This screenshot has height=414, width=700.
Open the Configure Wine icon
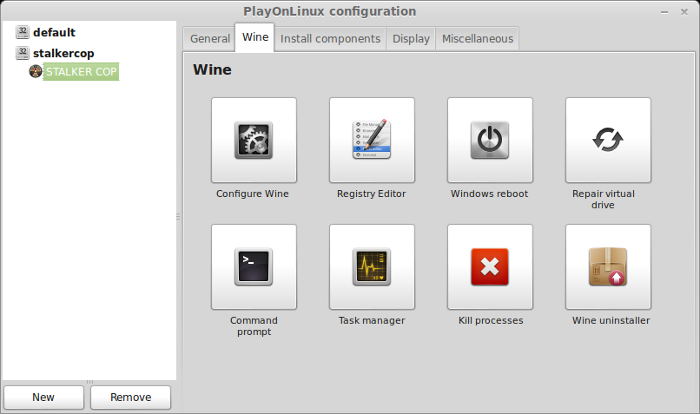coord(254,140)
